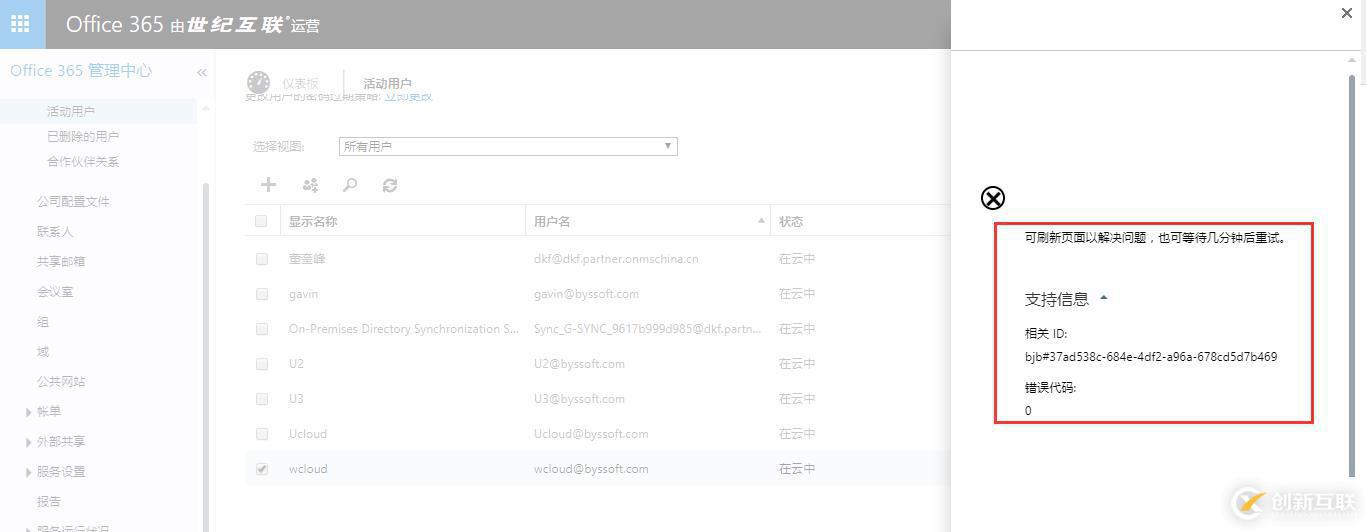
Task: Collapse the 支持信息 section
Action: (1104, 297)
